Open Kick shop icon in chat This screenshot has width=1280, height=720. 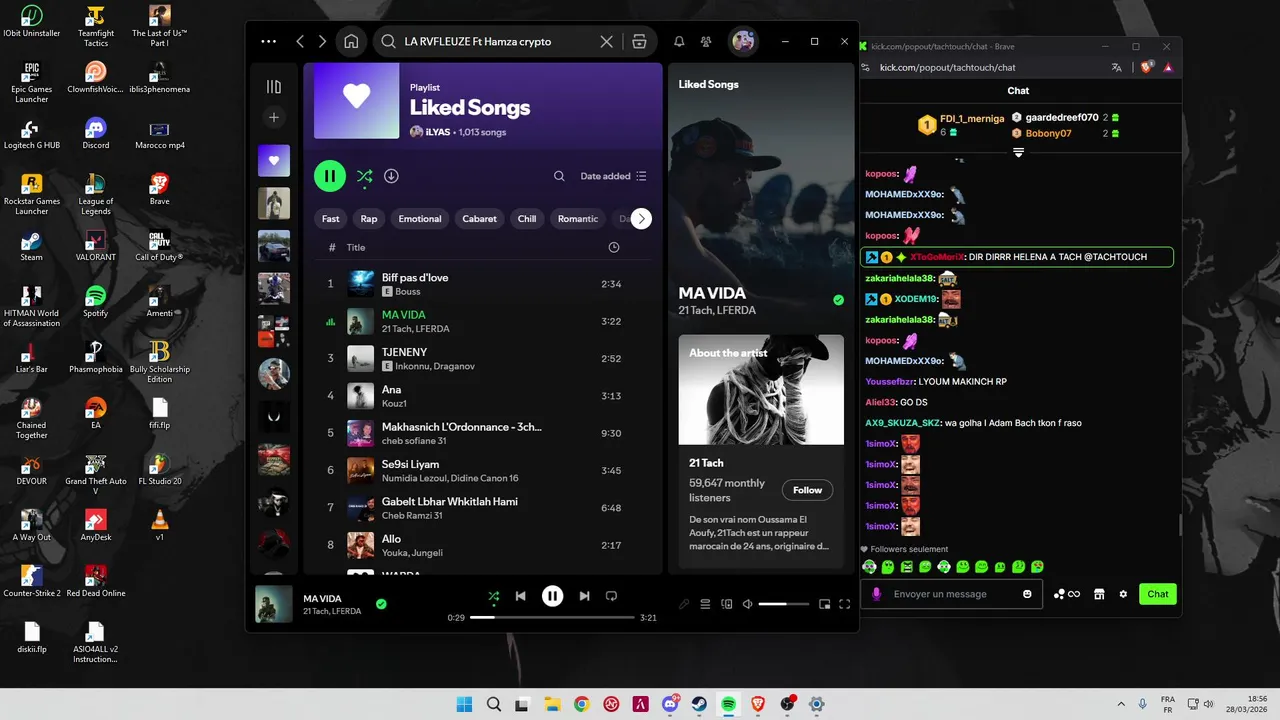tap(1099, 594)
